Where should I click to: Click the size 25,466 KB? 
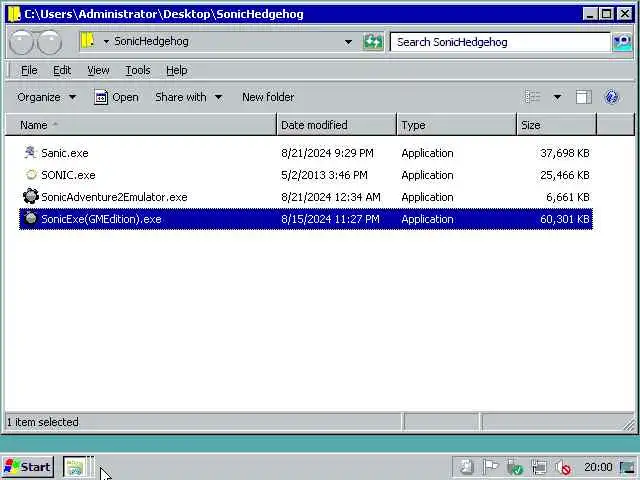[564, 175]
